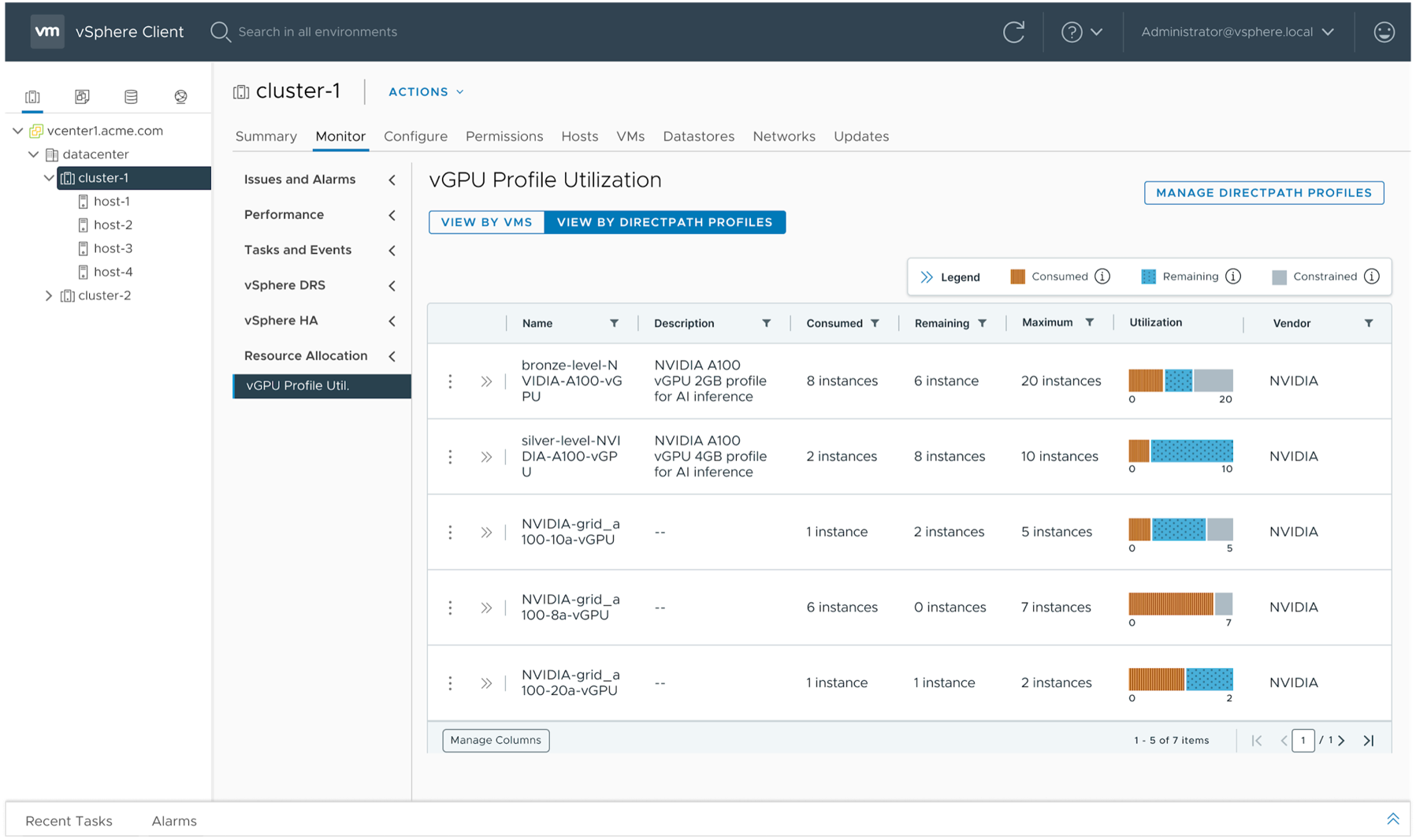Click the Storage inventory icon

tap(131, 96)
